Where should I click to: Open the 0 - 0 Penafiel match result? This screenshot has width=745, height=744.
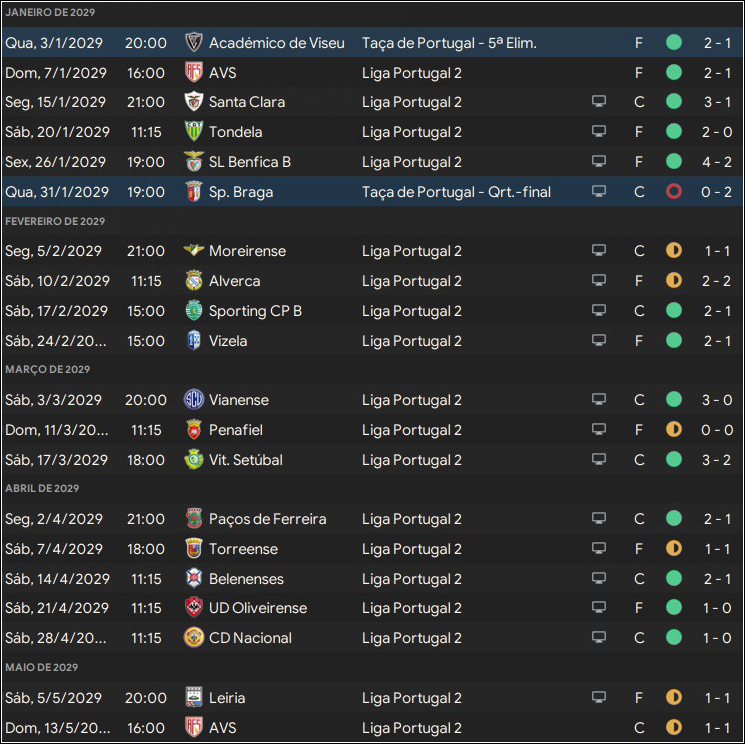pos(717,430)
